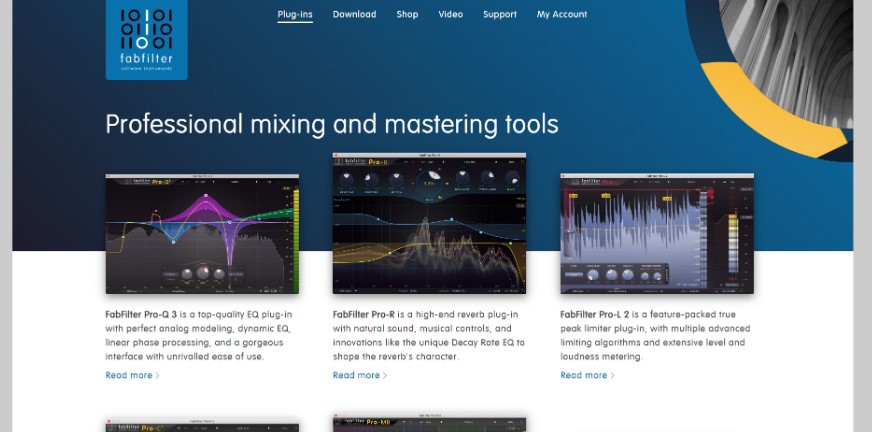Screen dimensions: 872x432
Task: Click the 'FabFilter Pro-Q 3' bold text
Action: (141, 315)
